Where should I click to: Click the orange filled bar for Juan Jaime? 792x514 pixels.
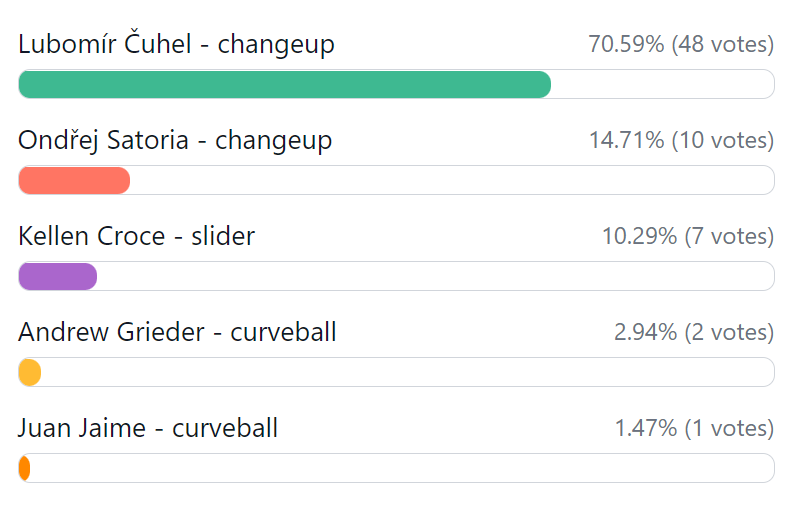(24, 469)
